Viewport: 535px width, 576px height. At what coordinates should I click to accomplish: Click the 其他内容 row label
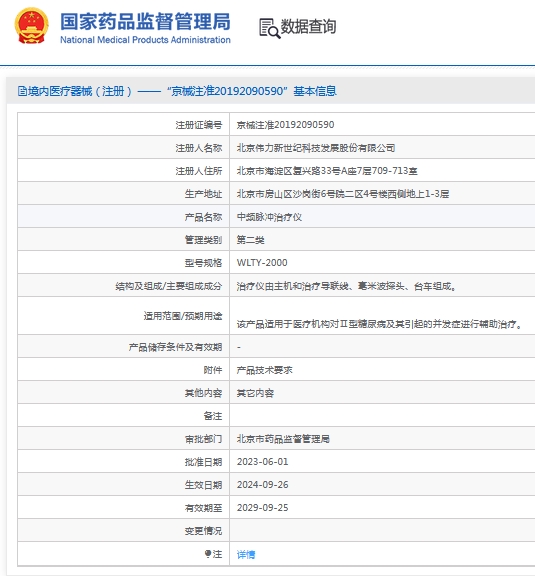204,393
